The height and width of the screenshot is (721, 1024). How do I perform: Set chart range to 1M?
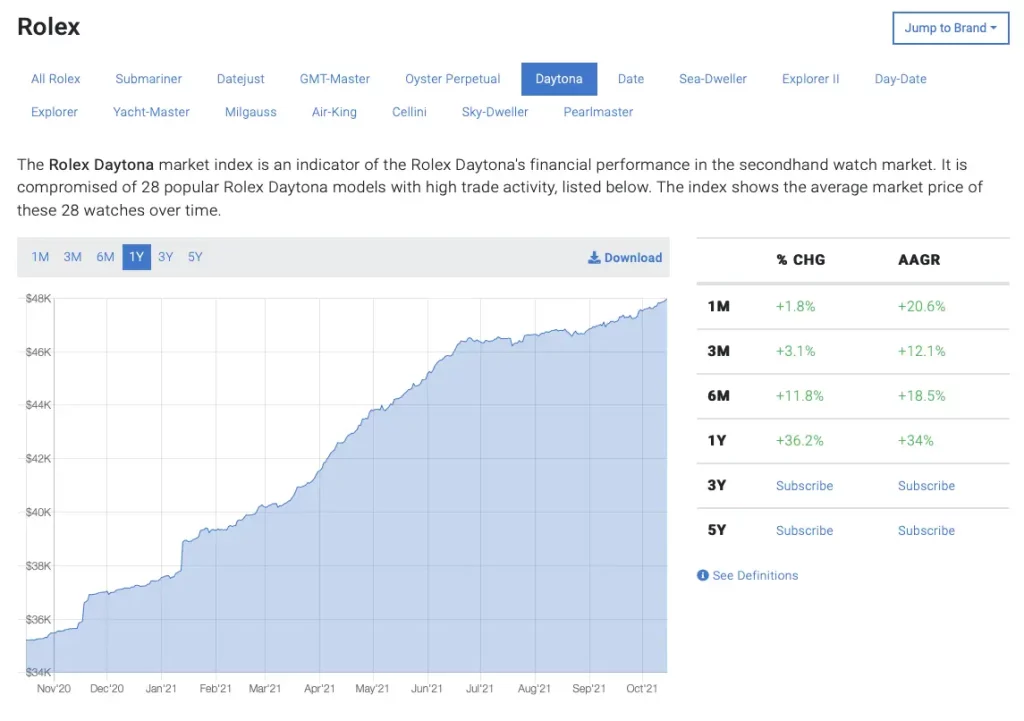(40, 257)
